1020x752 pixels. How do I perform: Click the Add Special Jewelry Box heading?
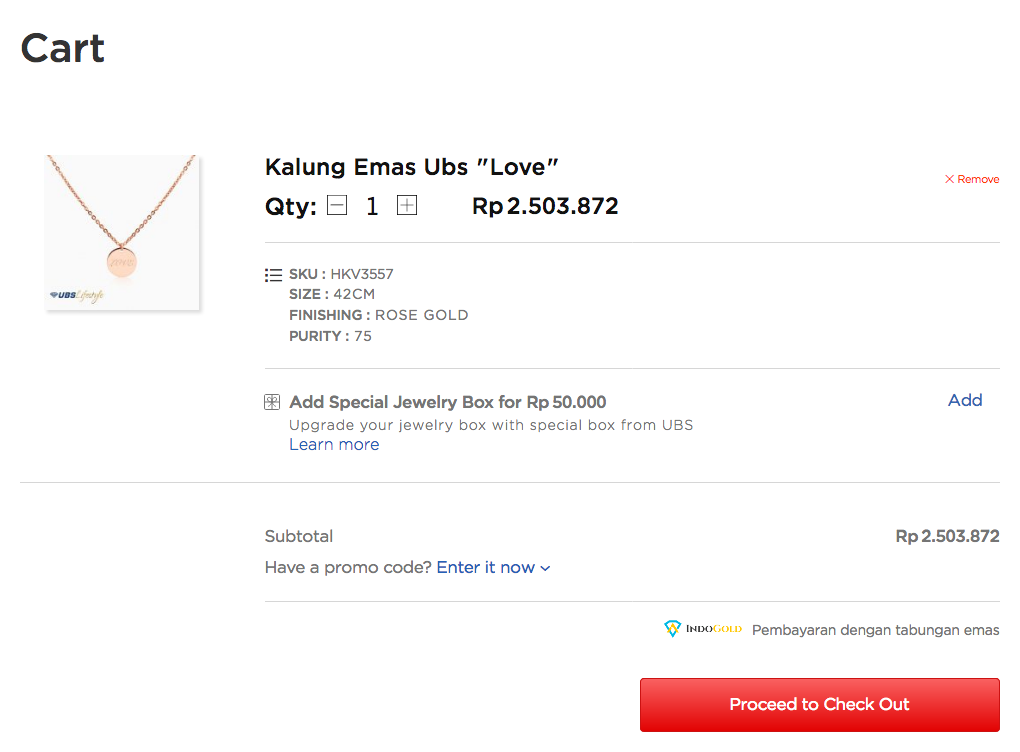coord(448,402)
